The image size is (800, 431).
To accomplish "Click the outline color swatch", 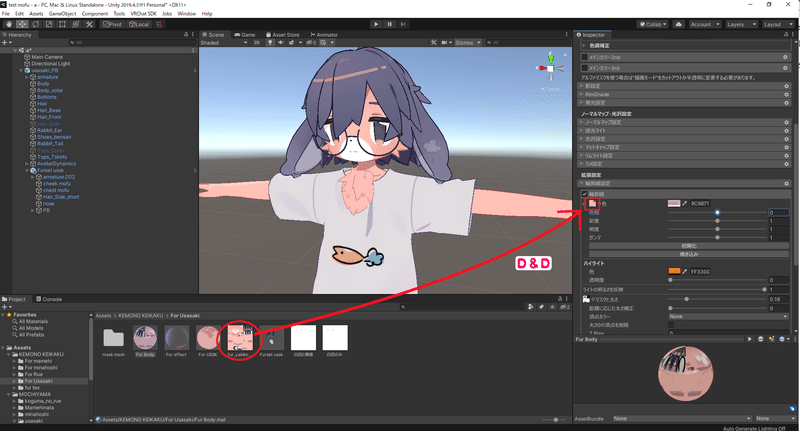I will (674, 203).
